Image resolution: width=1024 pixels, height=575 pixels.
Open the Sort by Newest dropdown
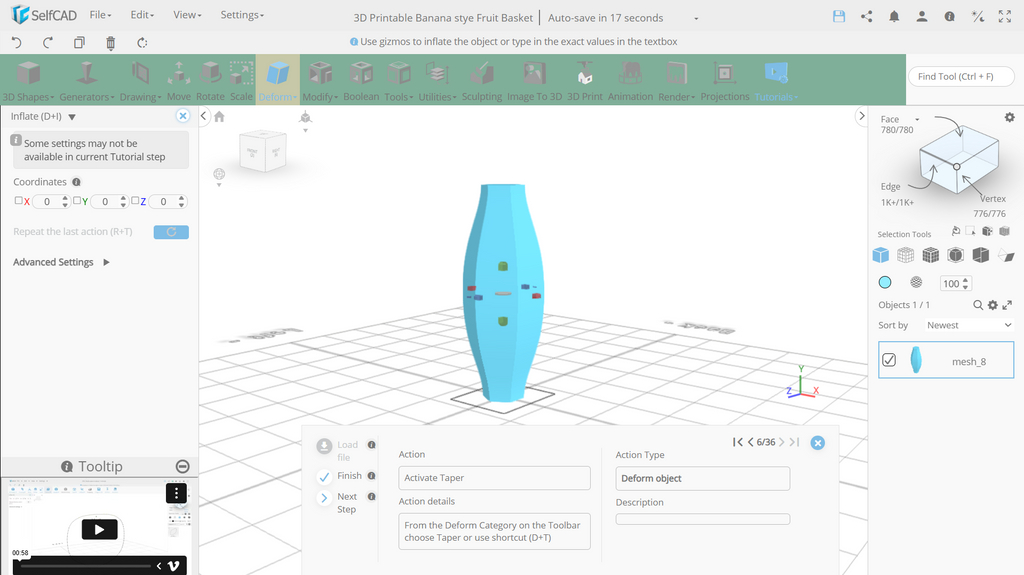(x=968, y=325)
